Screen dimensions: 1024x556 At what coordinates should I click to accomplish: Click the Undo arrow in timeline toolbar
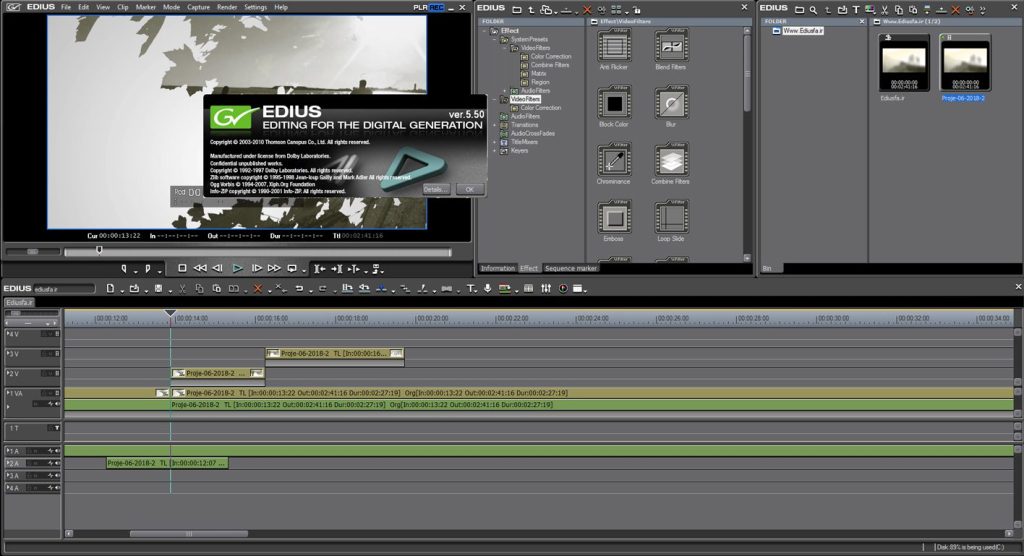coord(299,288)
